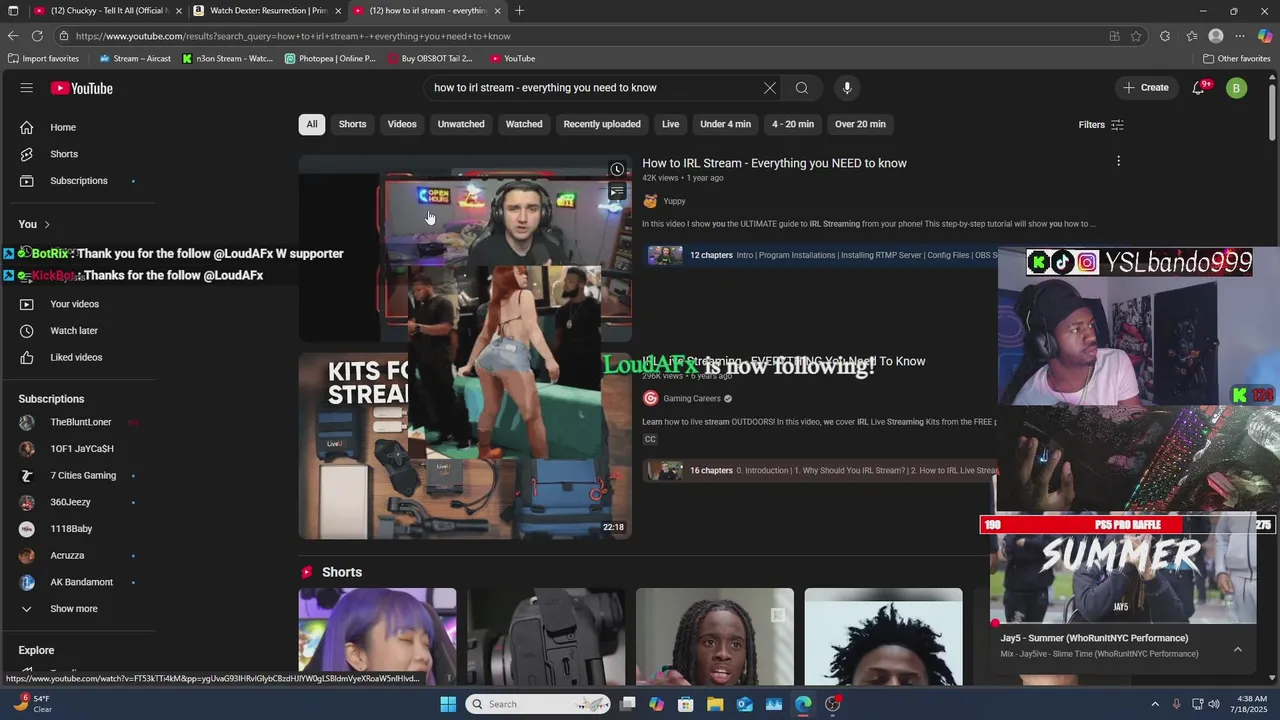
Task: Select the Over 20 min chip
Action: coord(860,125)
